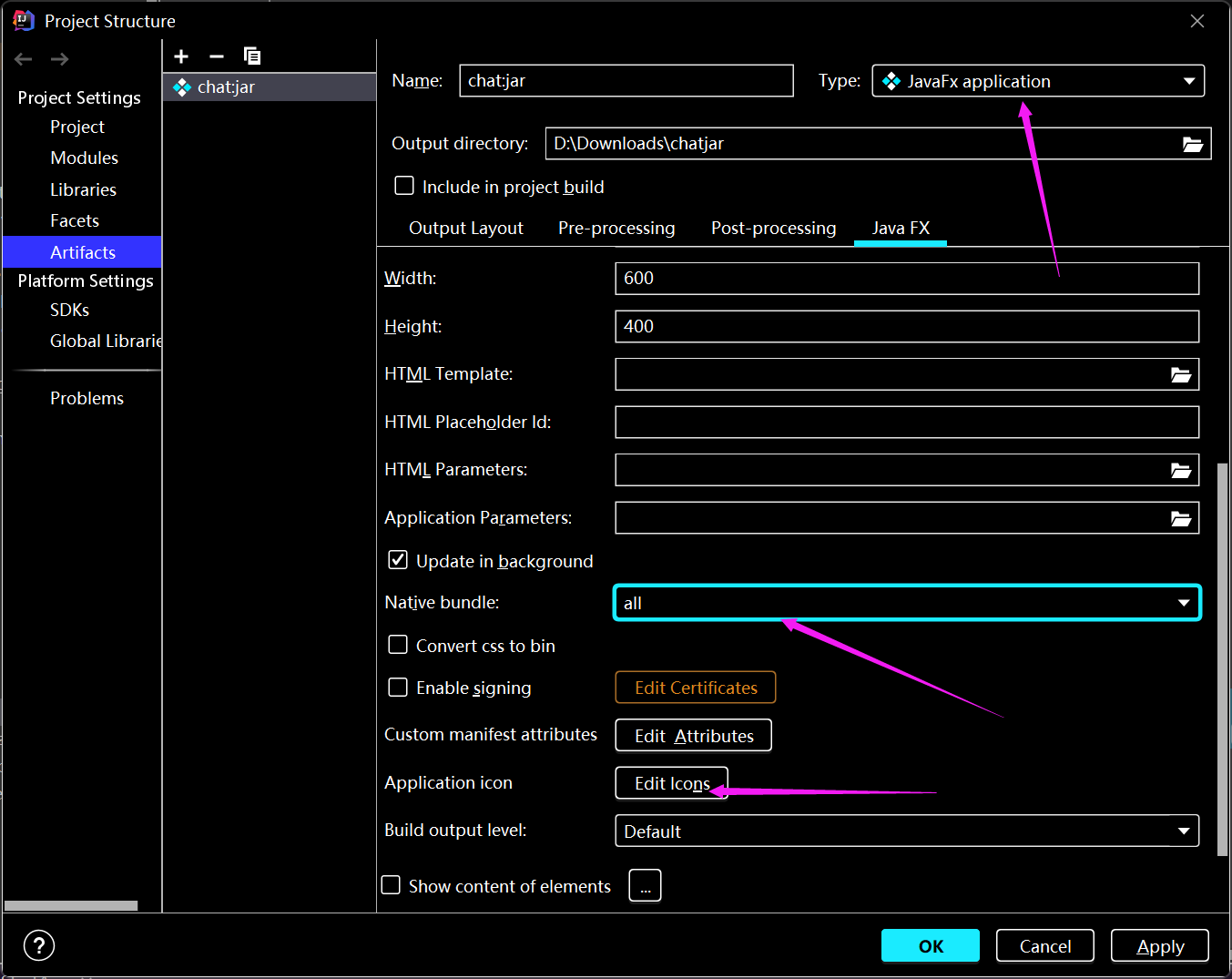This screenshot has height=979, width=1232.
Task: Click the Edit Attributes button
Action: point(694,736)
